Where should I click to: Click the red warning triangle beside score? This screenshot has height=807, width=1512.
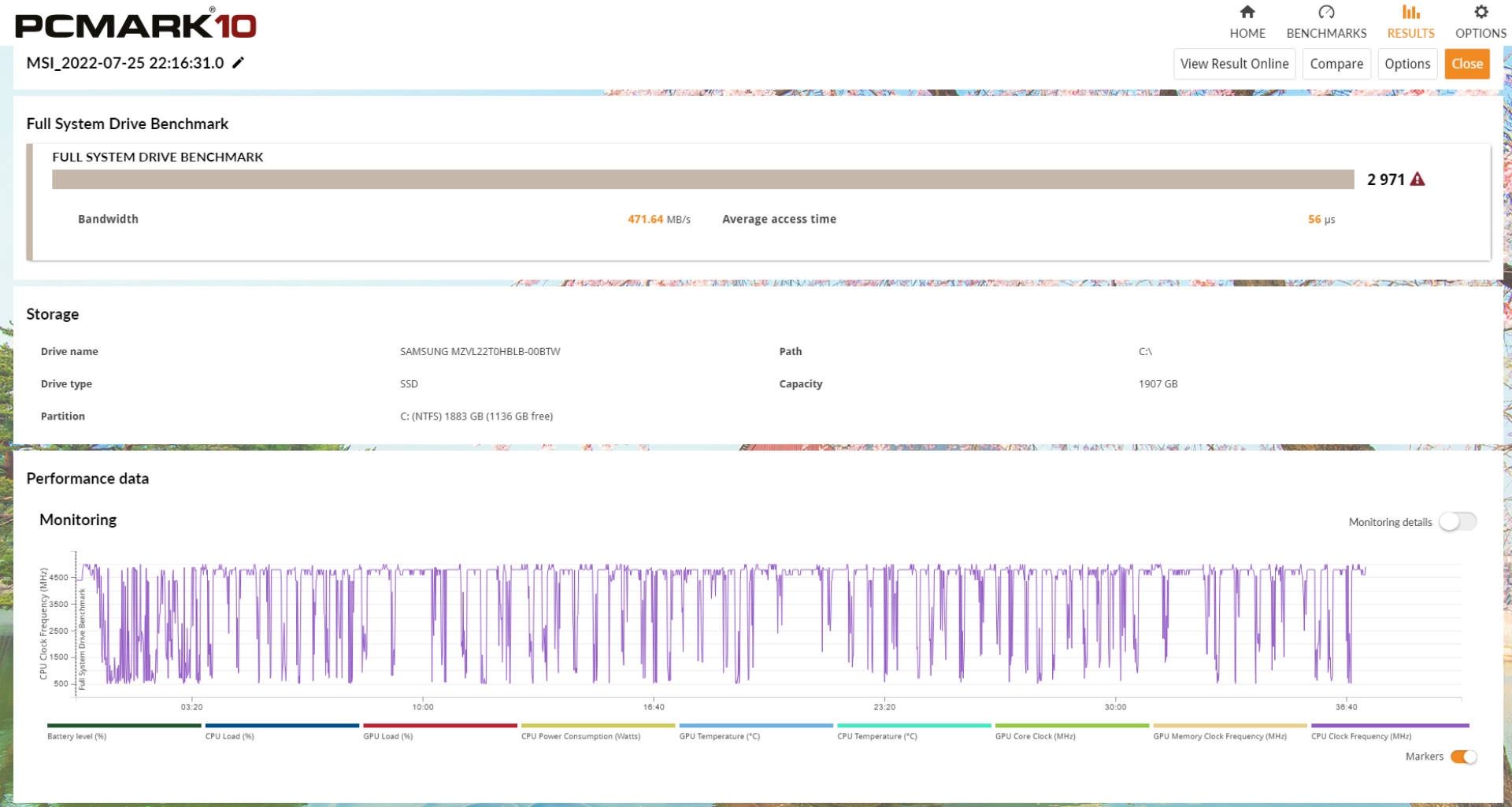(x=1417, y=180)
